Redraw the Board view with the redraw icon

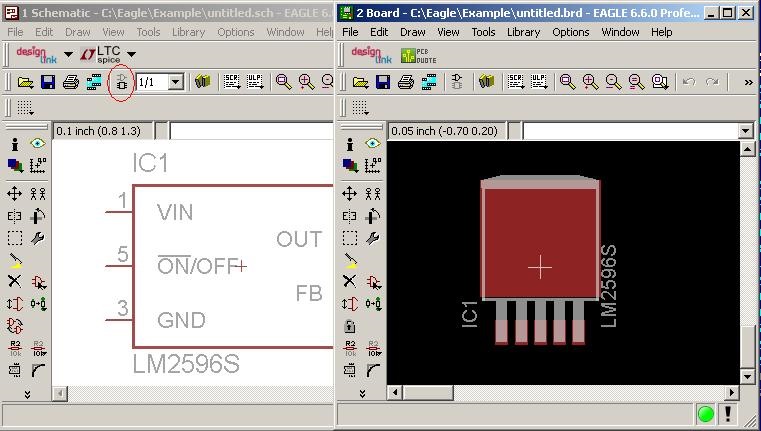(x=636, y=82)
